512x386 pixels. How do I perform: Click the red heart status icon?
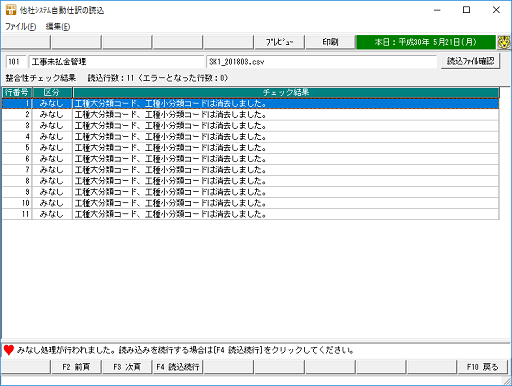(x=9, y=350)
